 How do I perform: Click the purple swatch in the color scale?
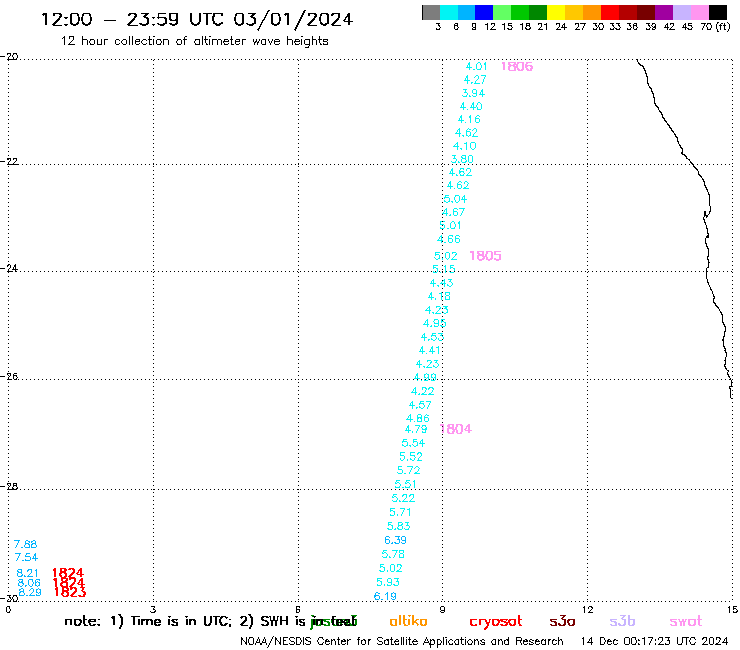tap(664, 12)
